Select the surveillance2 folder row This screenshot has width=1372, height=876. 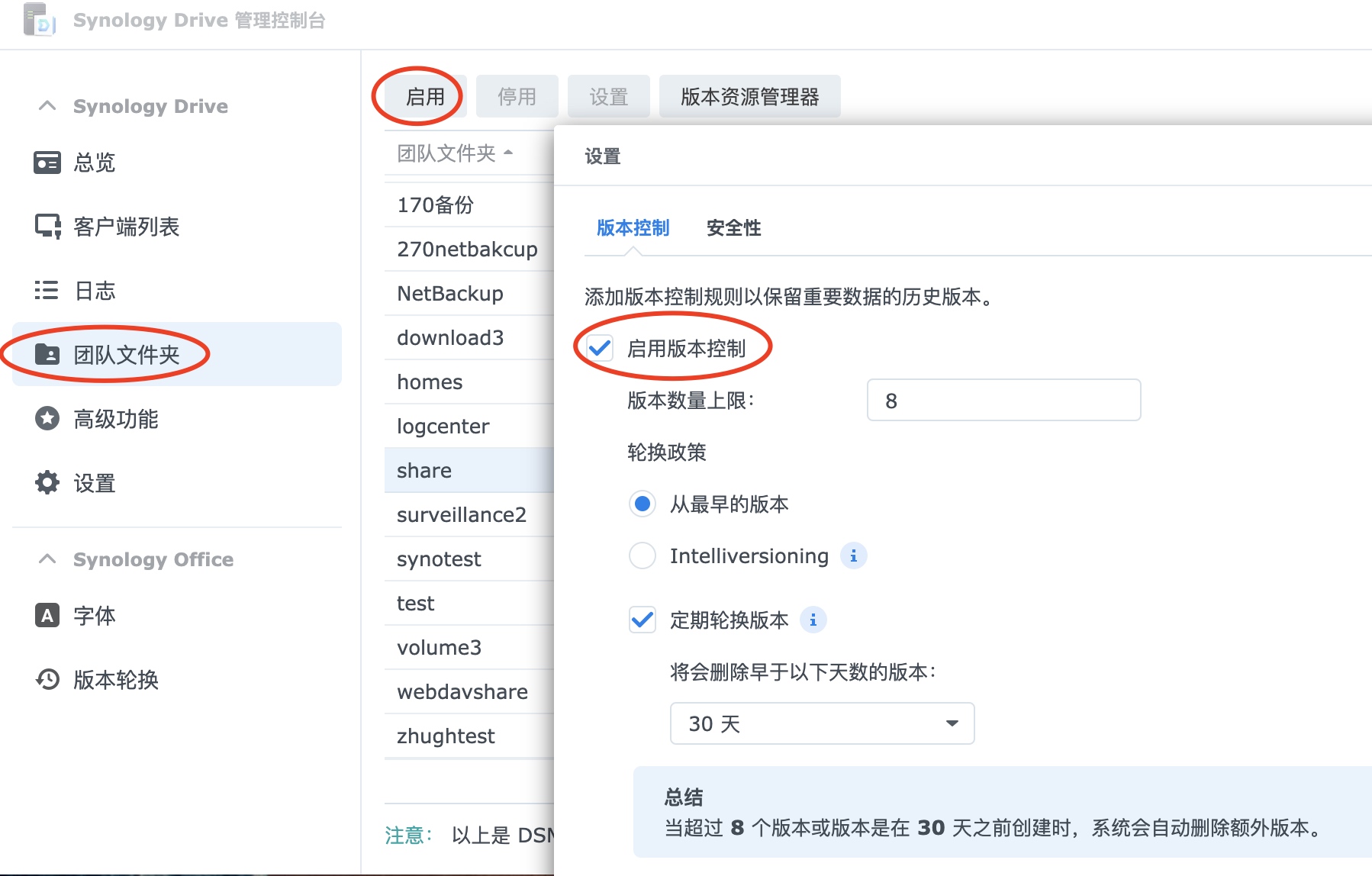click(x=469, y=514)
